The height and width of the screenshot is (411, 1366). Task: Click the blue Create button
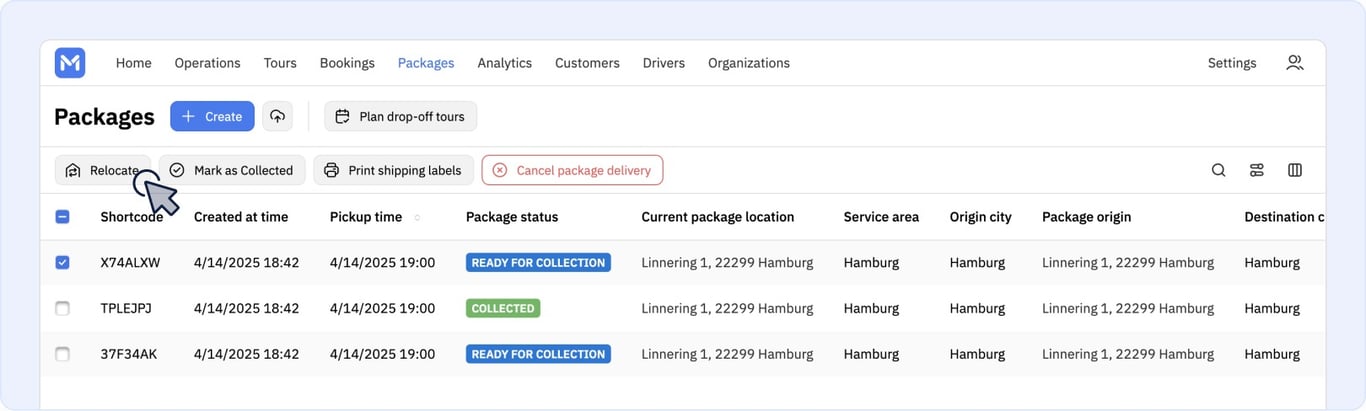tap(212, 116)
